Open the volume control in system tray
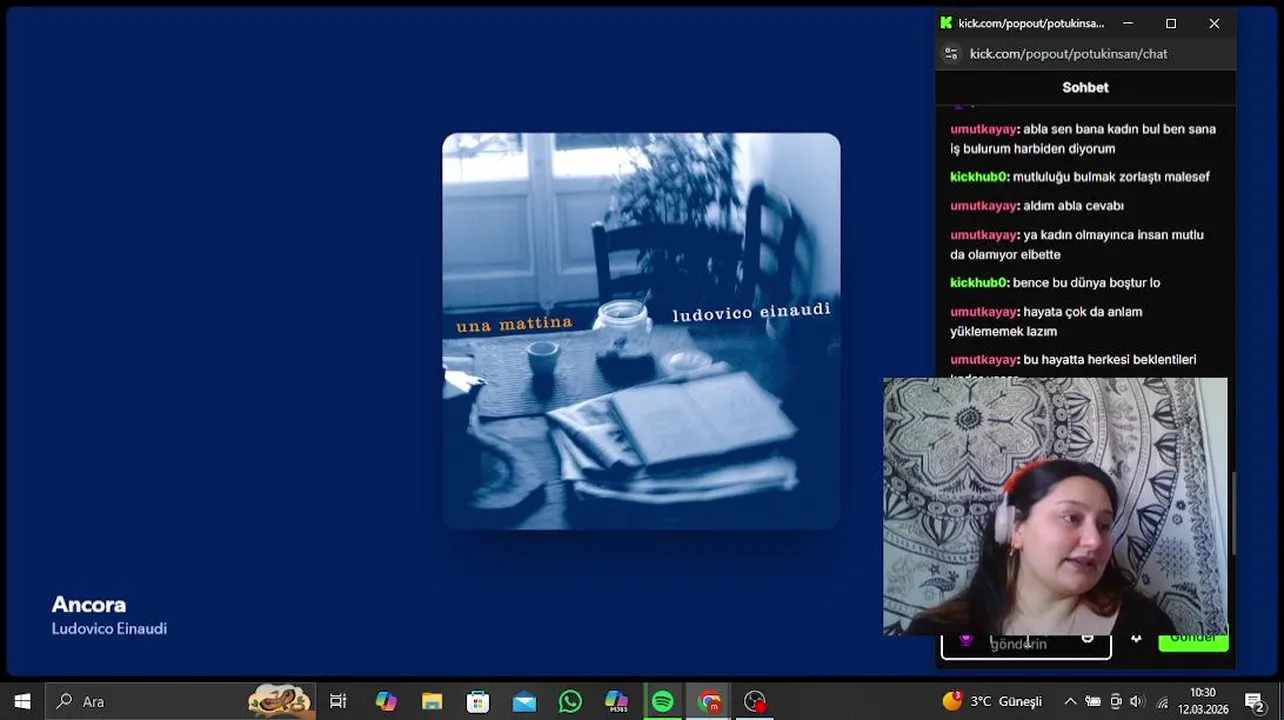The width and height of the screenshot is (1284, 720). pyautogui.click(x=1139, y=701)
